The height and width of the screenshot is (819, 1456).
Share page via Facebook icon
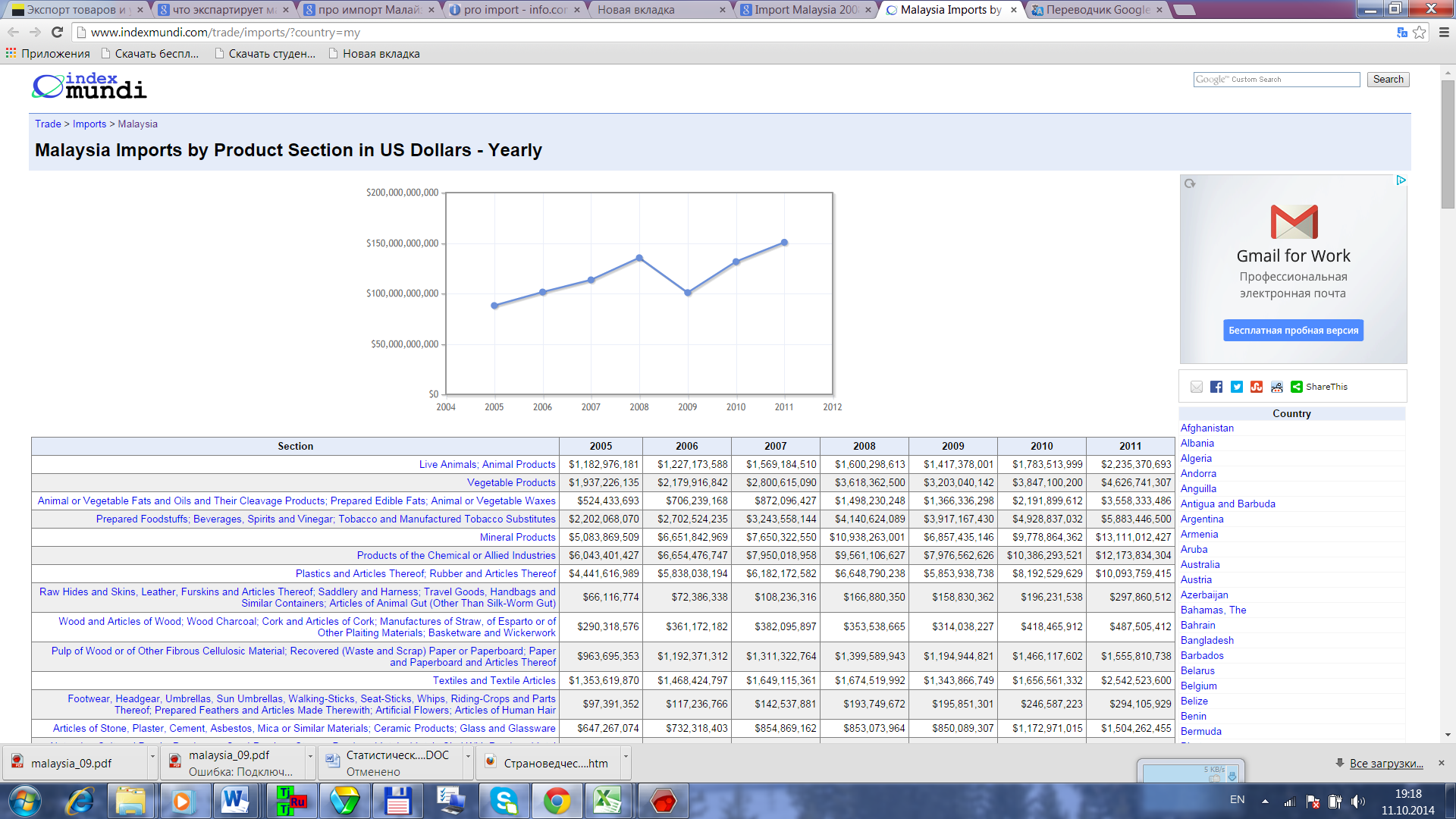[1216, 387]
